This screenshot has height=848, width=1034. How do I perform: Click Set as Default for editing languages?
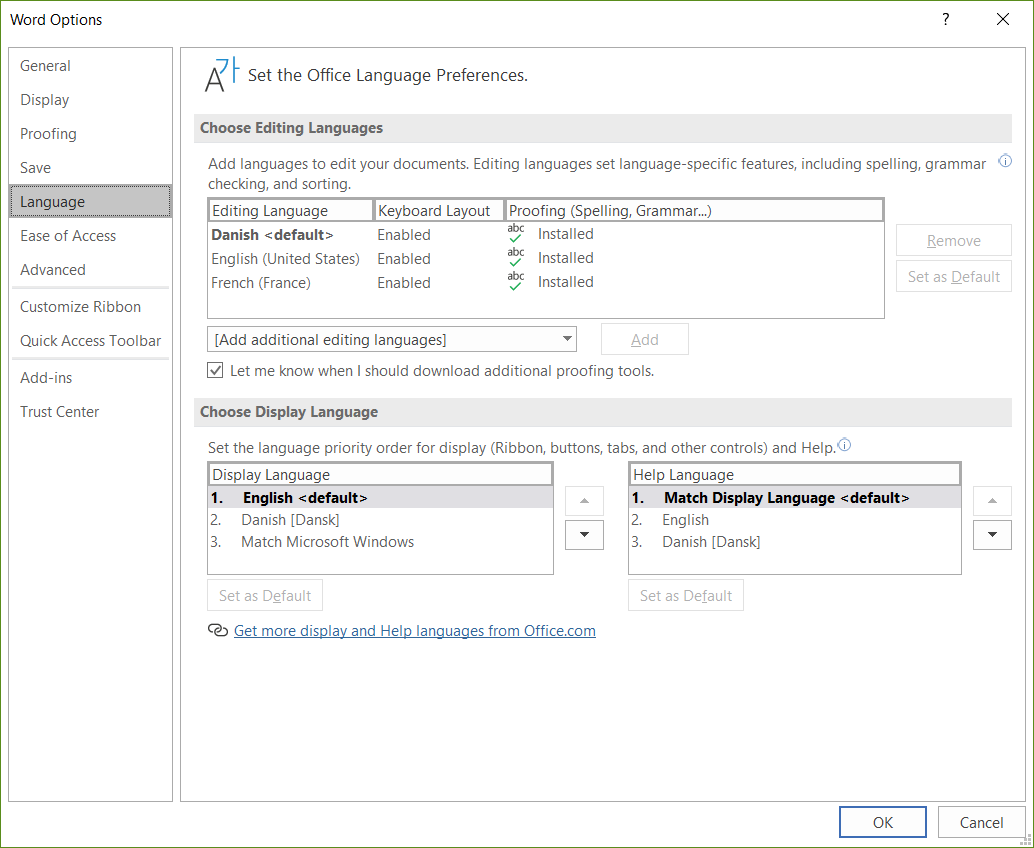tap(954, 276)
